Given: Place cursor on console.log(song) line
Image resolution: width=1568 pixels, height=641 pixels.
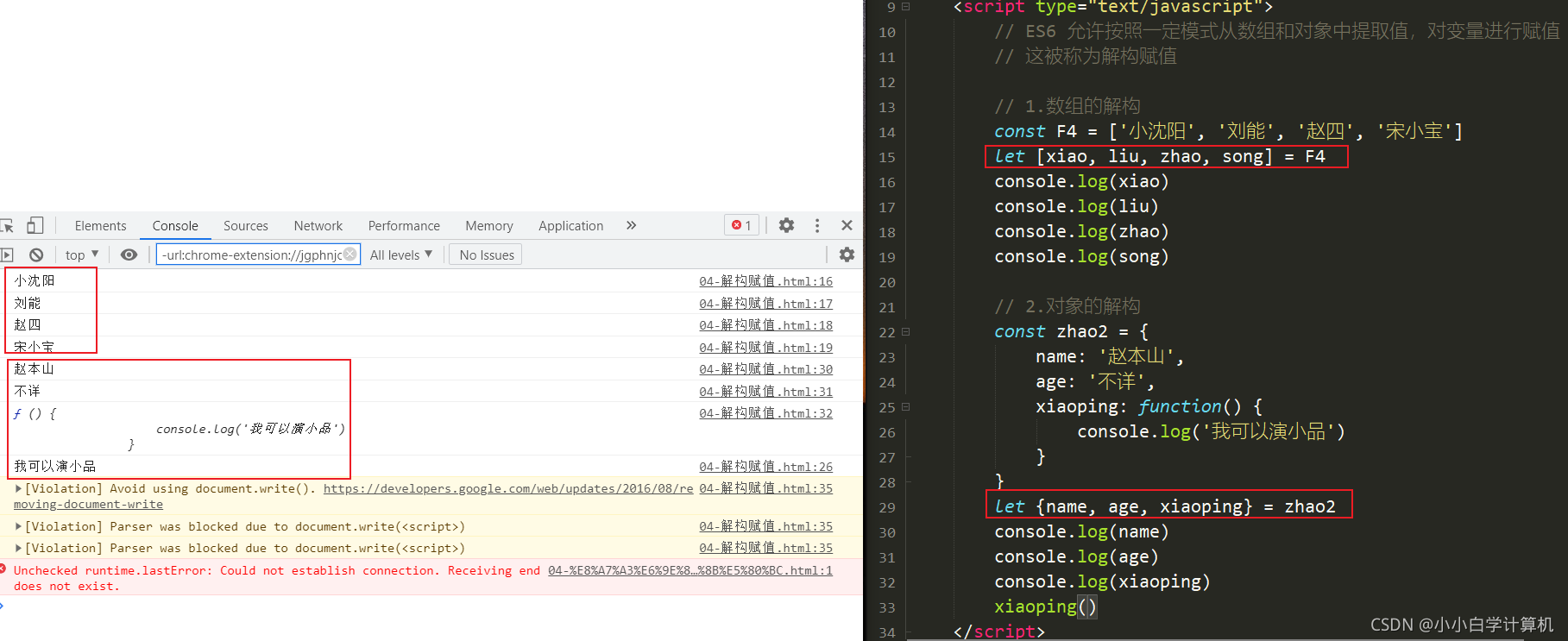Looking at the screenshot, I should coord(1081,256).
